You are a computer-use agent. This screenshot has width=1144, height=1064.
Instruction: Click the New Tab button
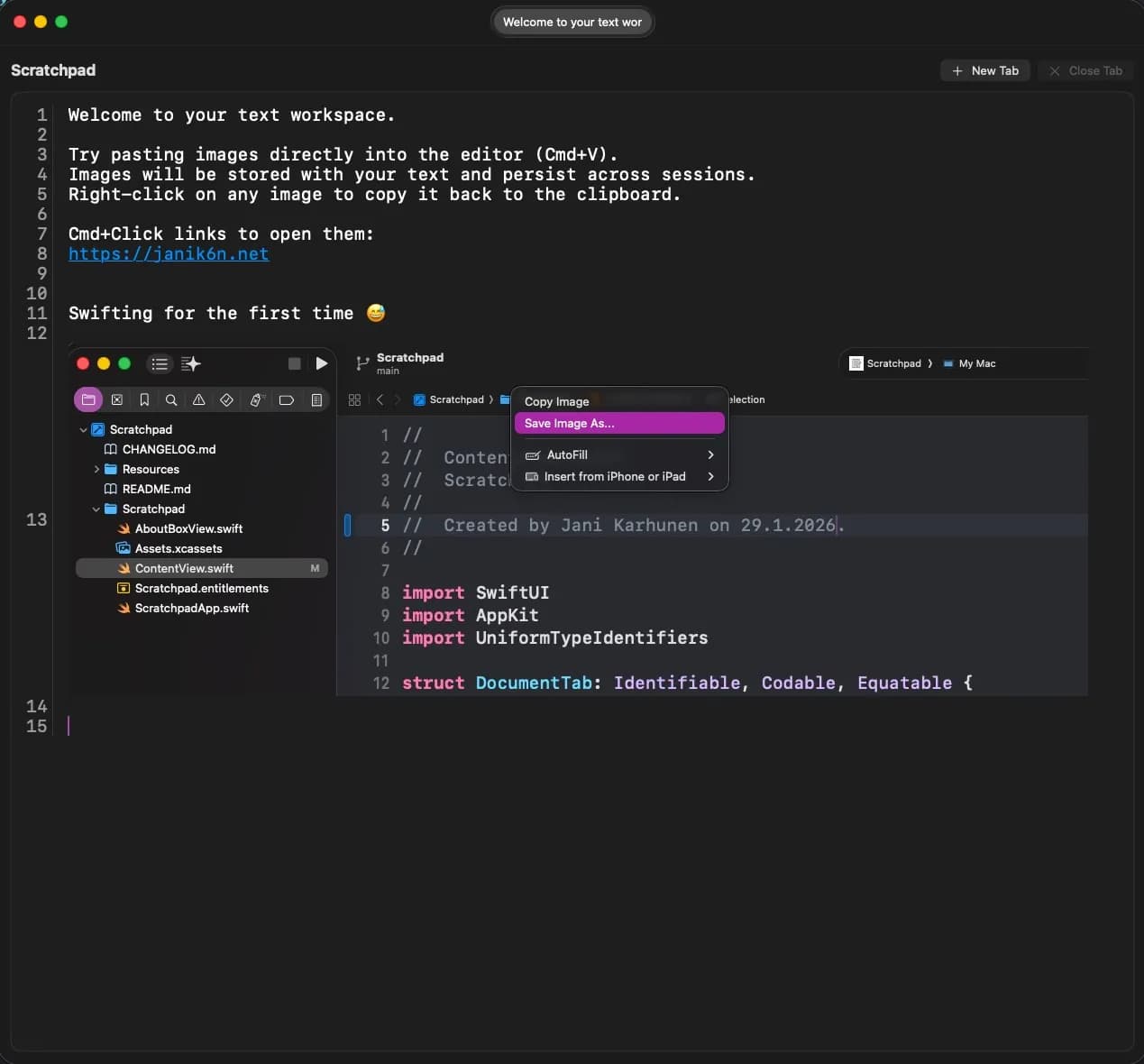[985, 70]
